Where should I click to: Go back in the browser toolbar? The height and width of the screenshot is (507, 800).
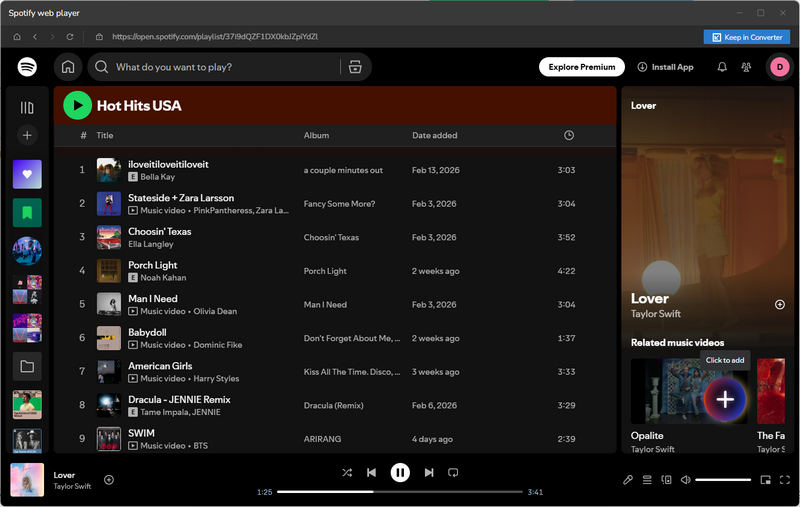click(x=35, y=37)
